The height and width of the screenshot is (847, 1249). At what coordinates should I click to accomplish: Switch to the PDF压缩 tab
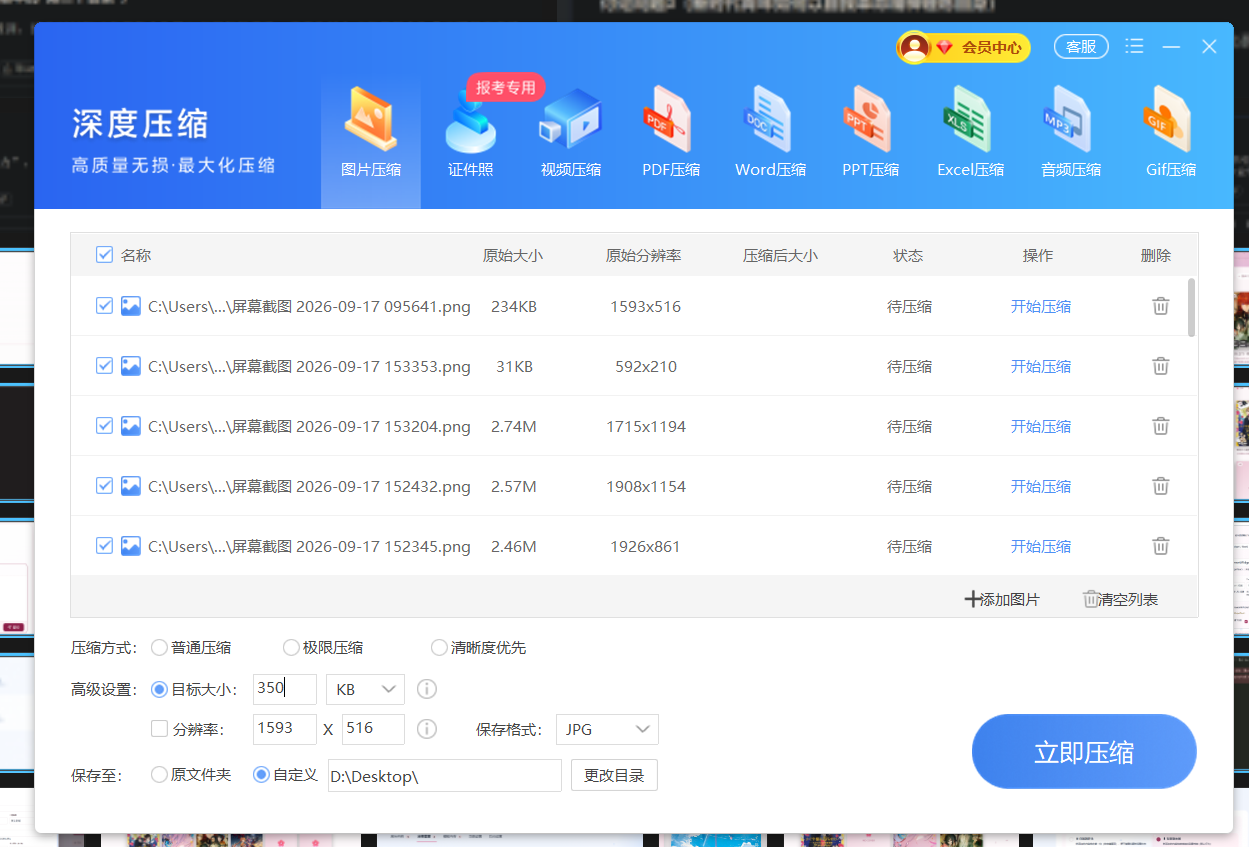tap(671, 133)
